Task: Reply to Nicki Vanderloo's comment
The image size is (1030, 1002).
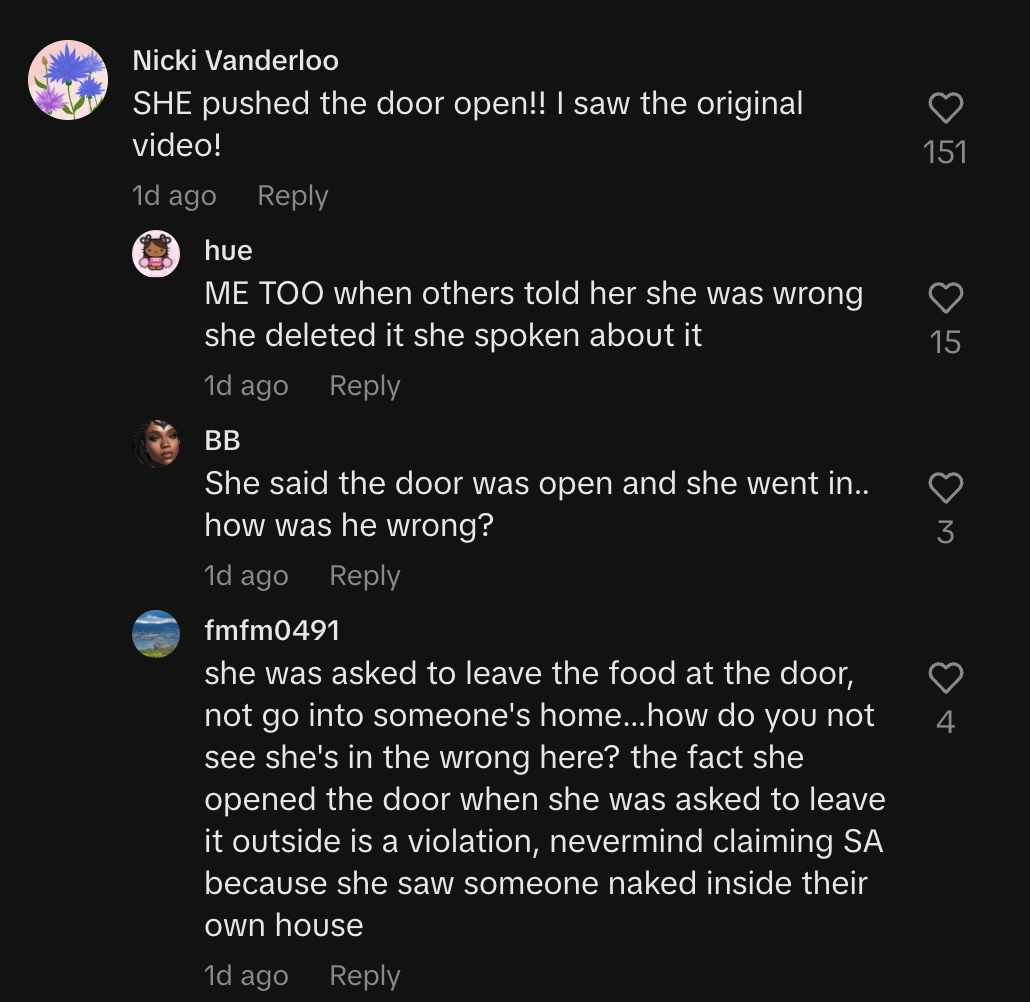Action: click(292, 196)
